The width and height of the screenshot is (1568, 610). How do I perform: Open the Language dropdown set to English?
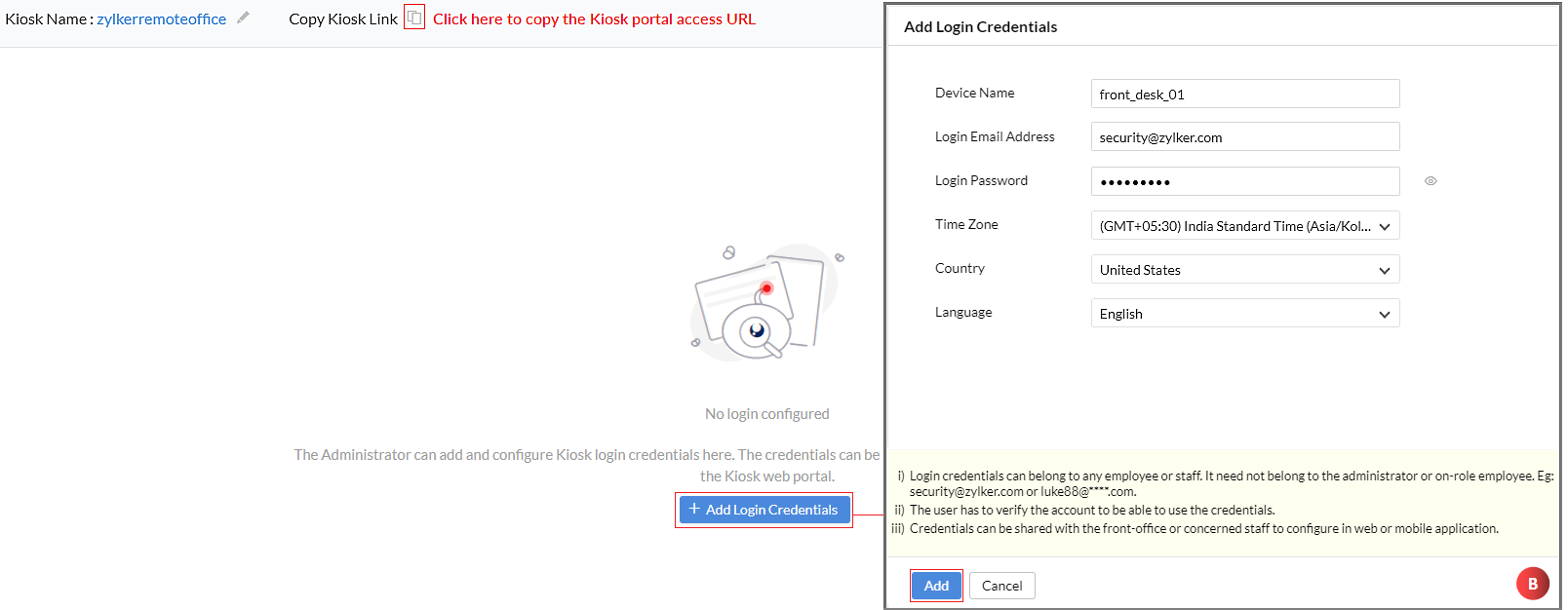[1245, 314]
